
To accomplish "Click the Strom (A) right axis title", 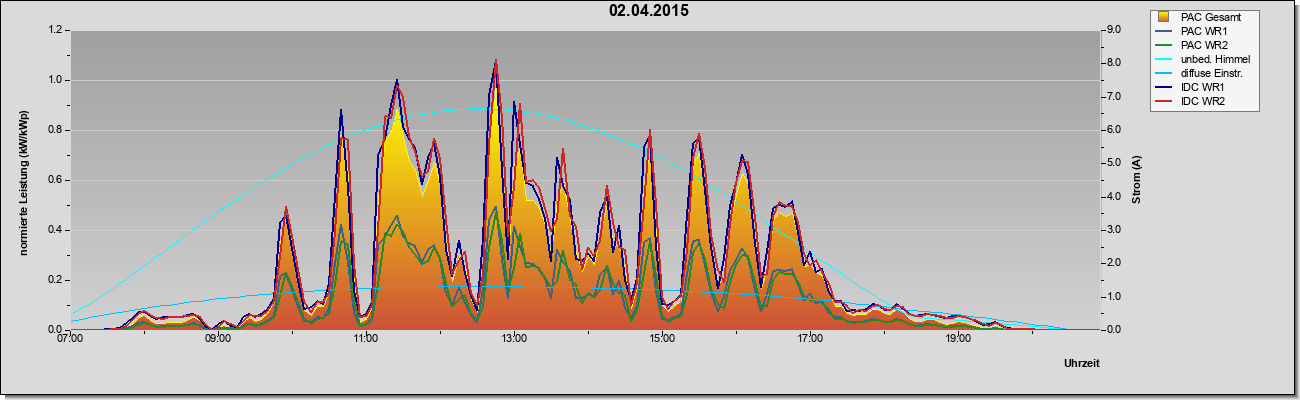I will pos(1137,180).
